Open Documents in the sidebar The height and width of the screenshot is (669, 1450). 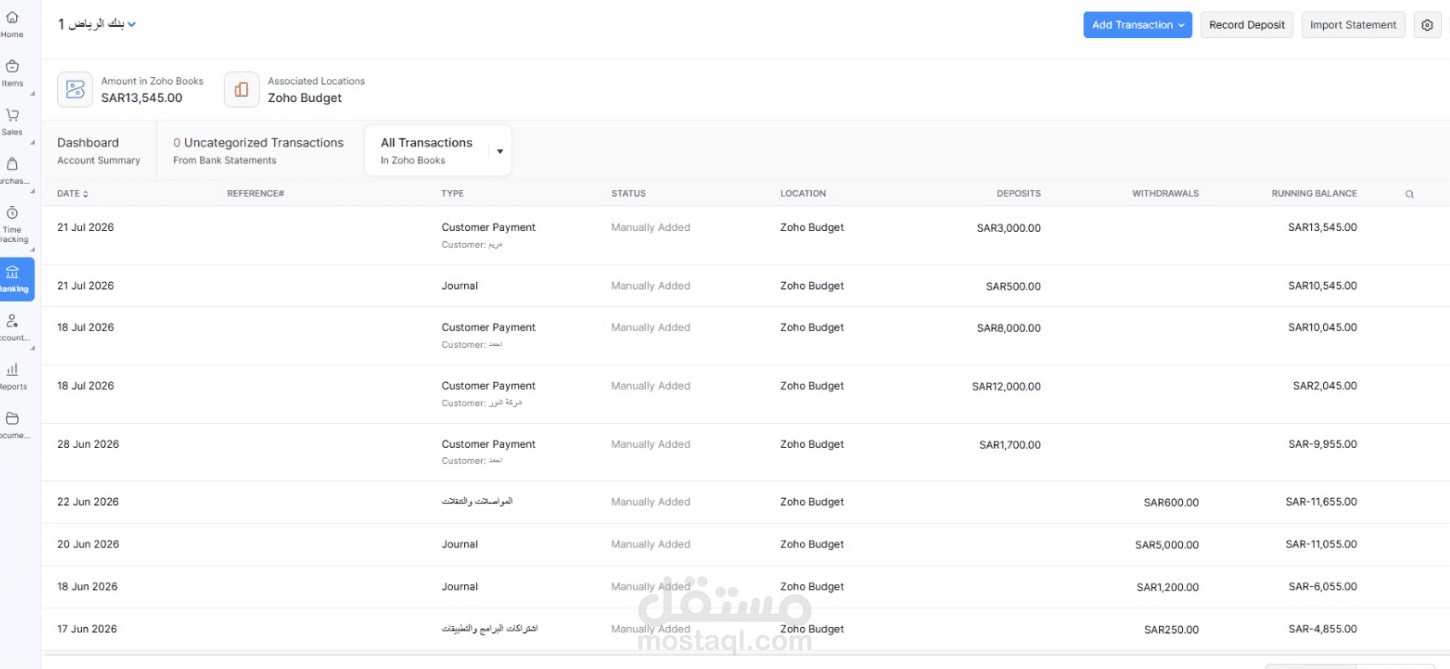tap(12, 425)
